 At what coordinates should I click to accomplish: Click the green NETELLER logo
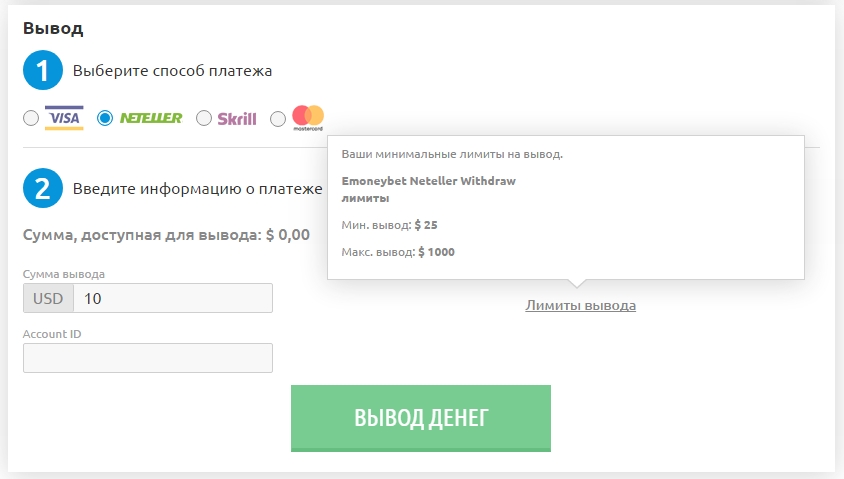point(151,118)
